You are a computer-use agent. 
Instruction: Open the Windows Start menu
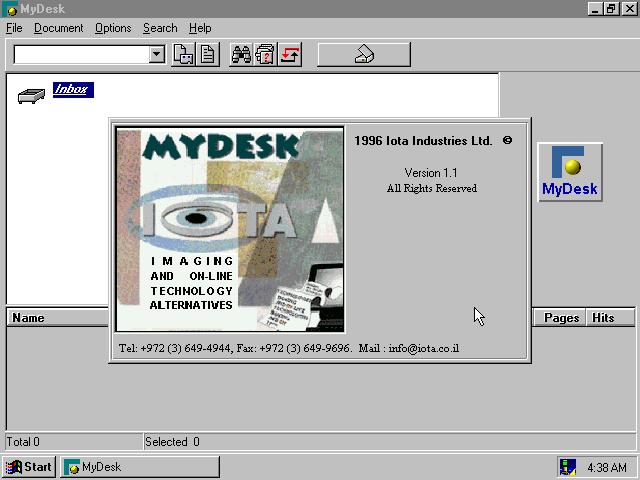pos(29,467)
